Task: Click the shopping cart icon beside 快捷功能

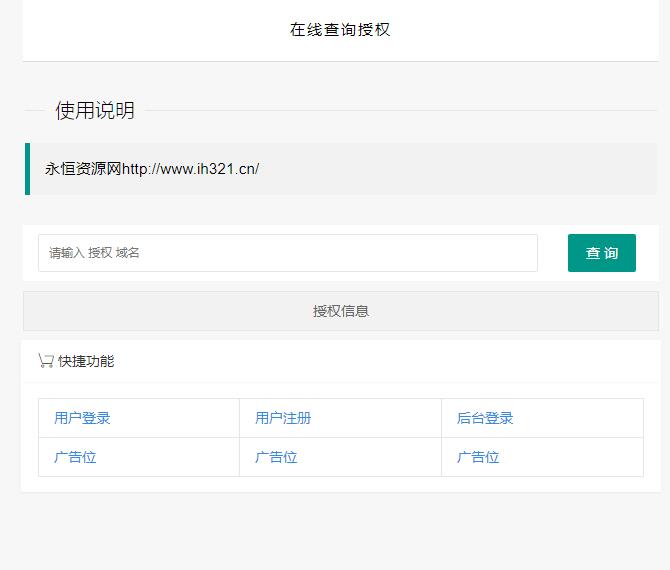Action: [x=45, y=361]
